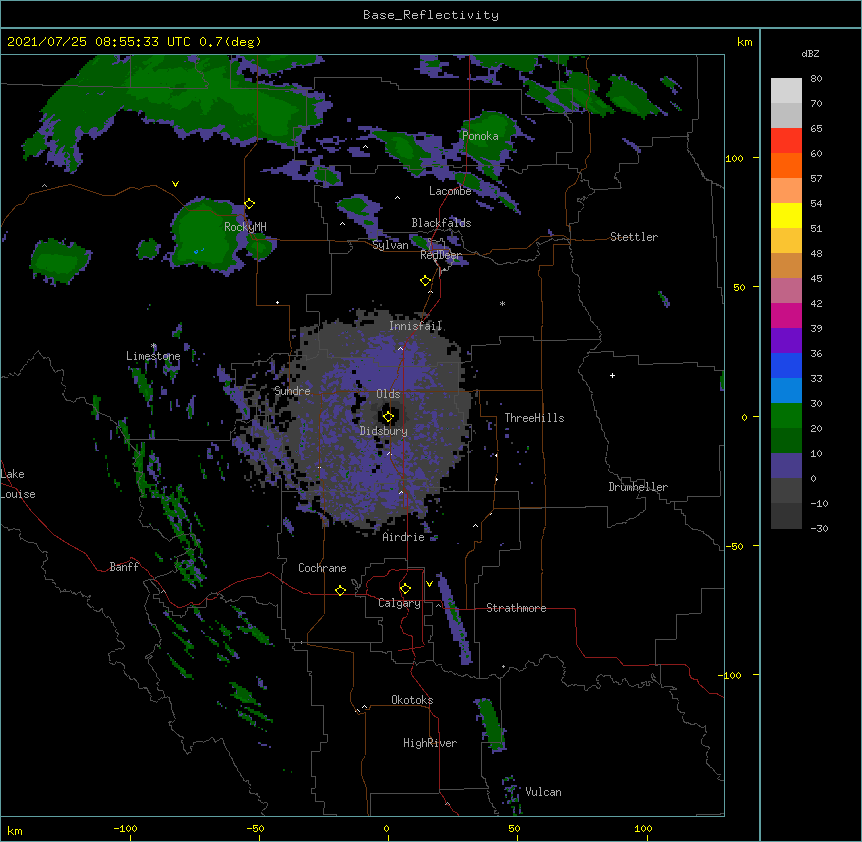Click the km unit label at top right
The width and height of the screenshot is (862, 842).
click(745, 42)
